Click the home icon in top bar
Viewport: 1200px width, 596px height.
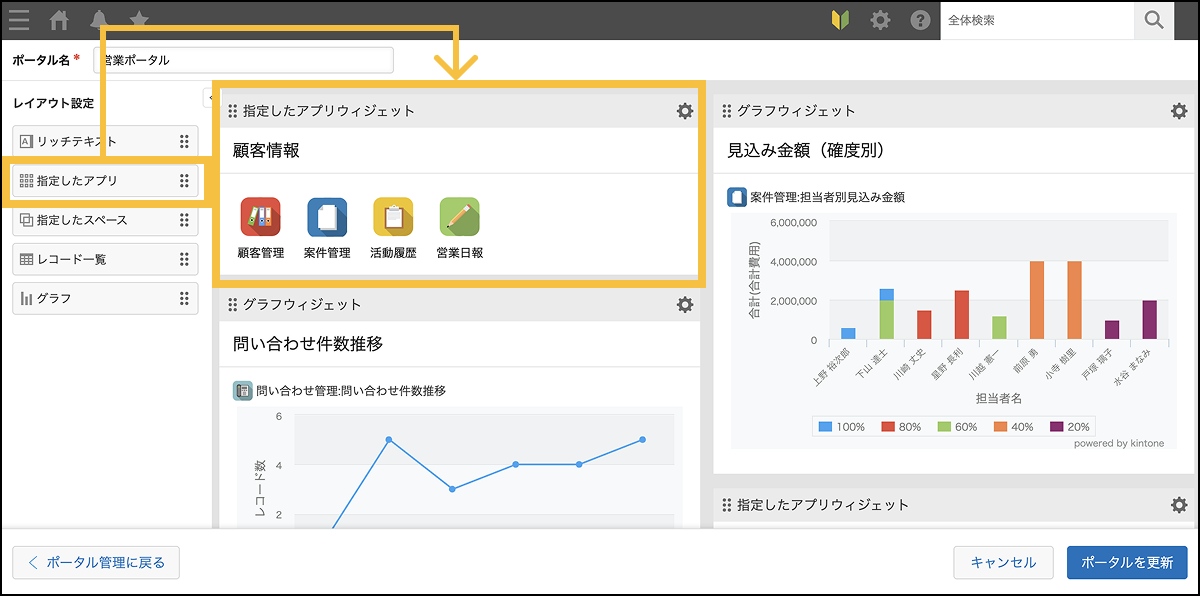(60, 20)
